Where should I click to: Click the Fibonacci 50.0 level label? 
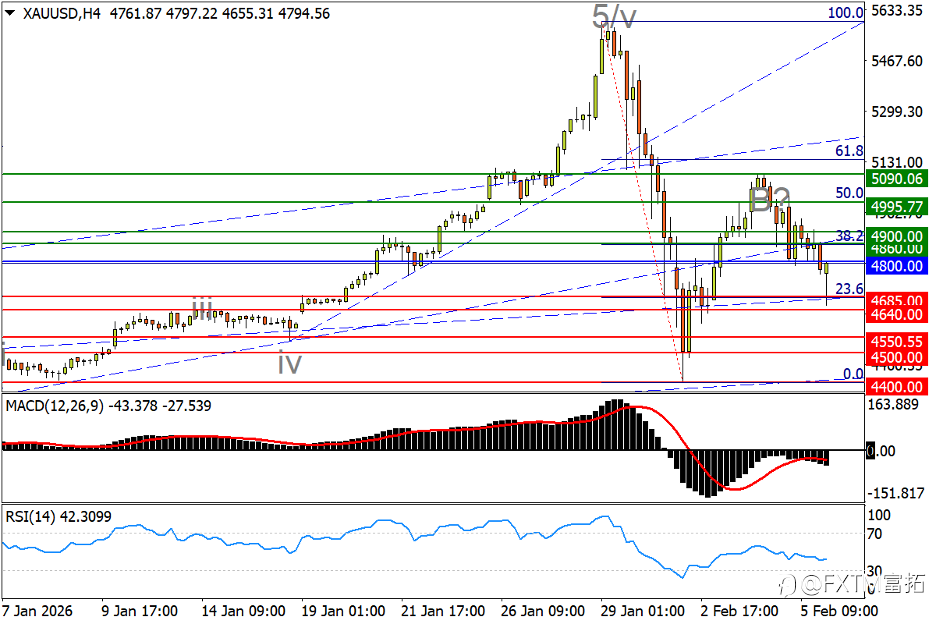(x=849, y=192)
